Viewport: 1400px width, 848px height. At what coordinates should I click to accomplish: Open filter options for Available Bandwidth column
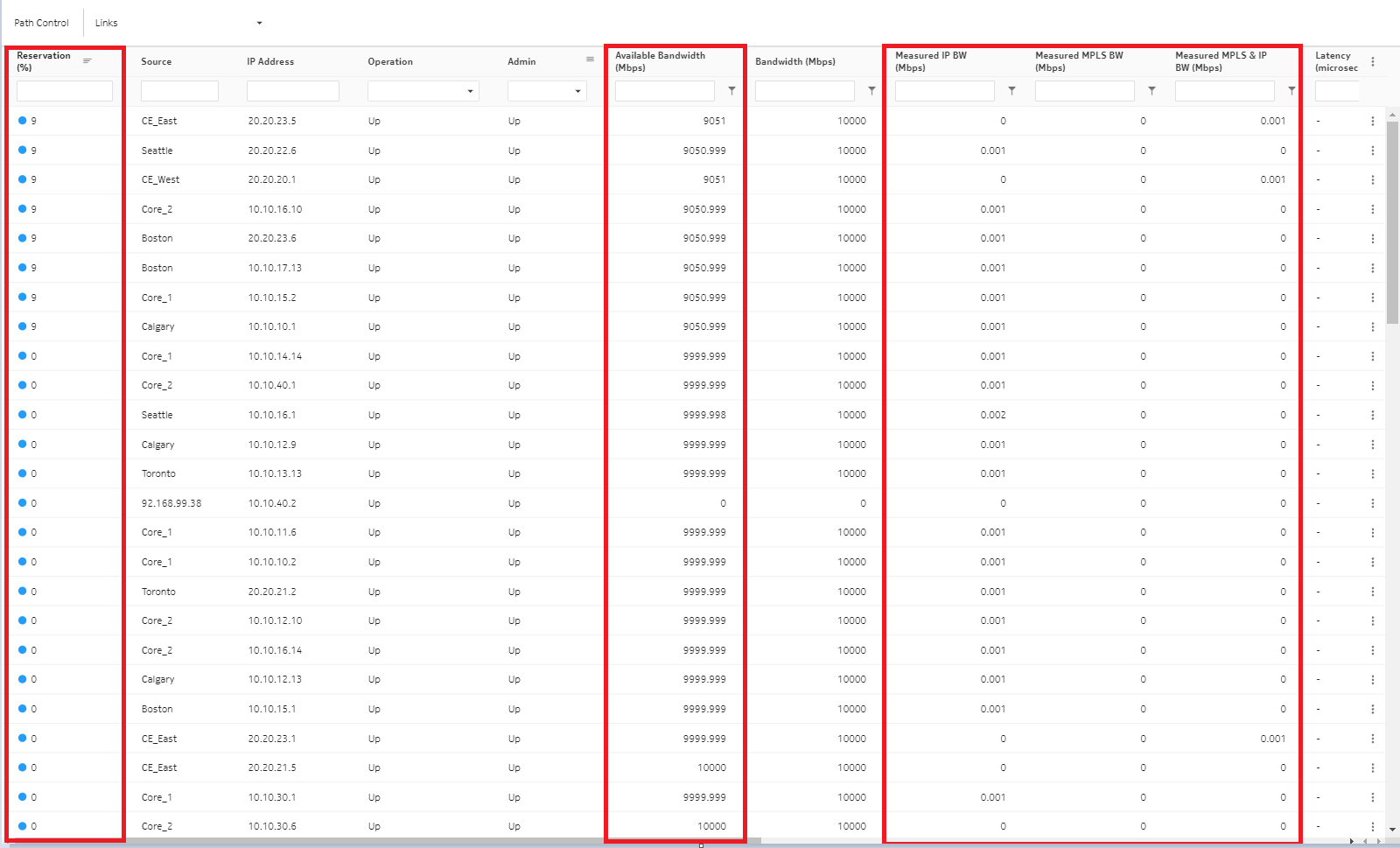coord(731,90)
